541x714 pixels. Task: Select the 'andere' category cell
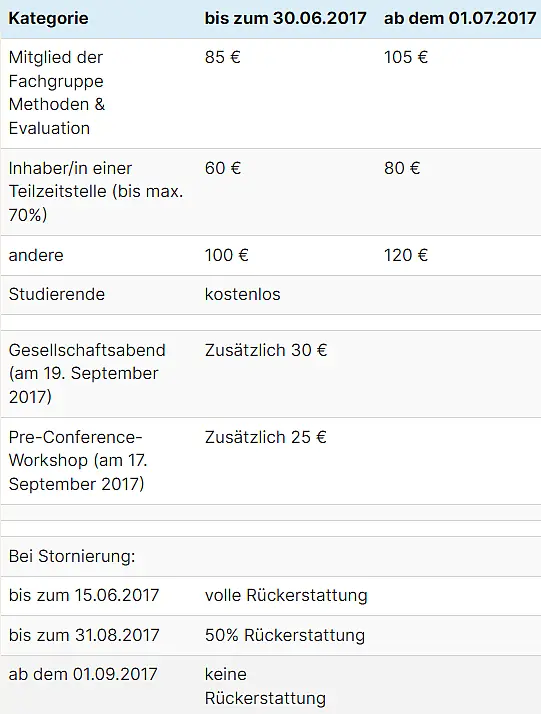36,255
